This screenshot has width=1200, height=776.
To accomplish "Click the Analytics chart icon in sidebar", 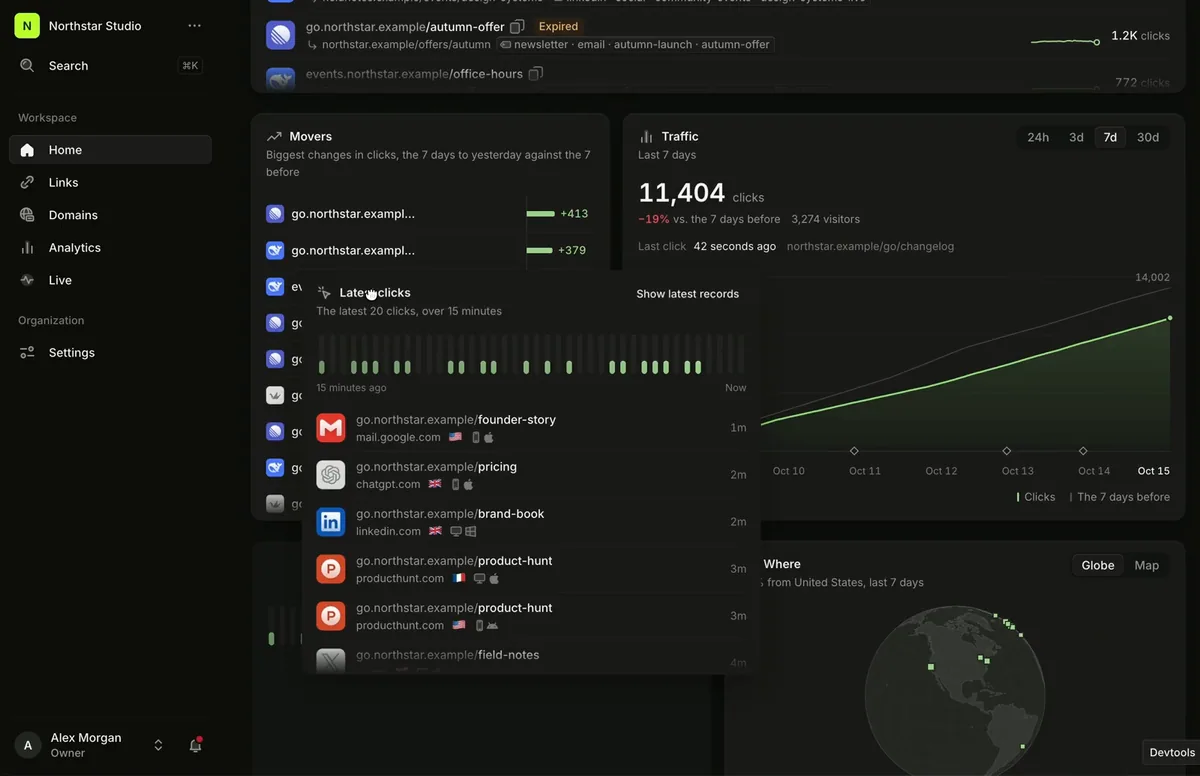I will coord(27,247).
